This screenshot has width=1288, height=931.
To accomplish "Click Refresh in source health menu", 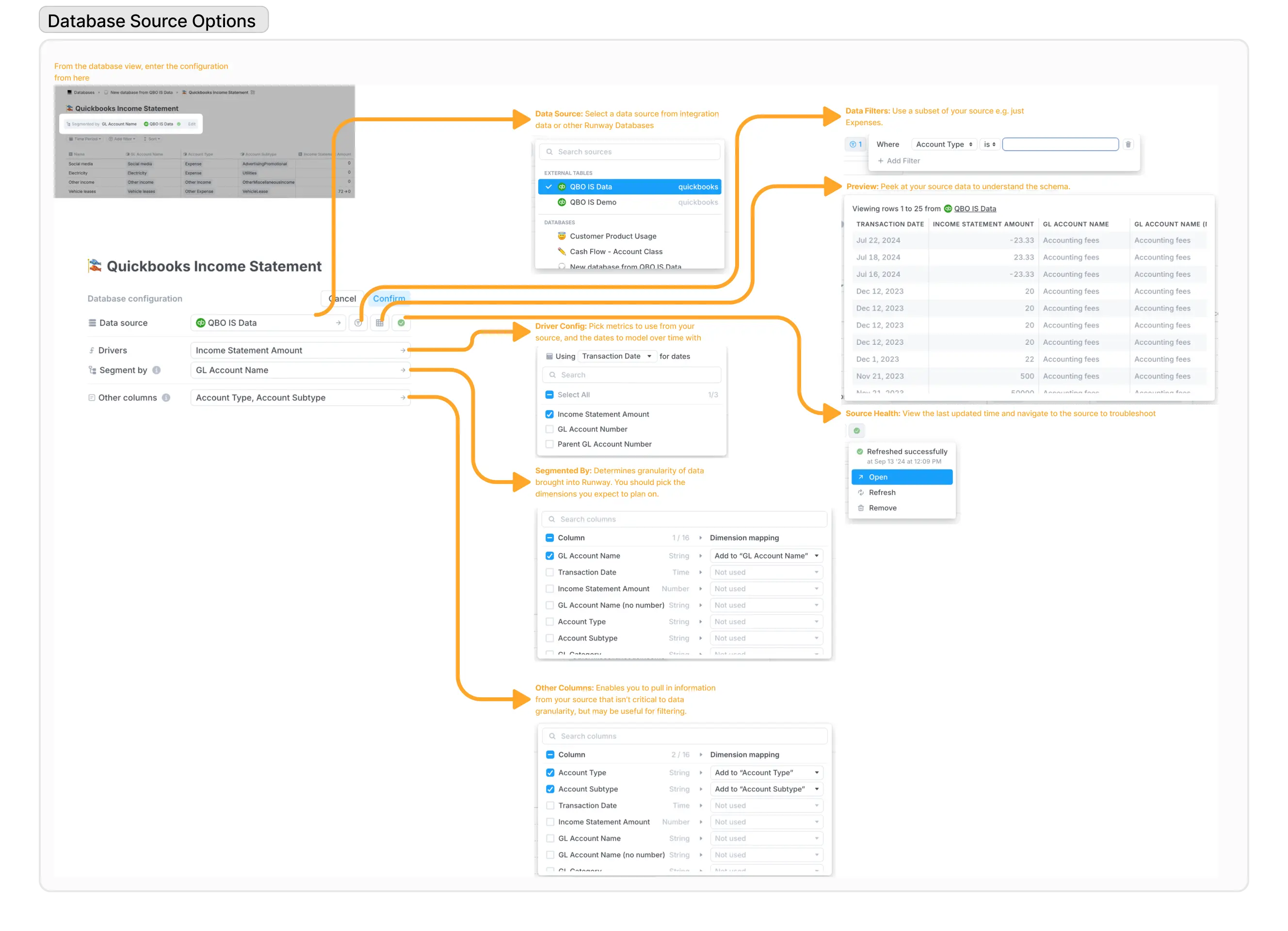I will point(902,493).
